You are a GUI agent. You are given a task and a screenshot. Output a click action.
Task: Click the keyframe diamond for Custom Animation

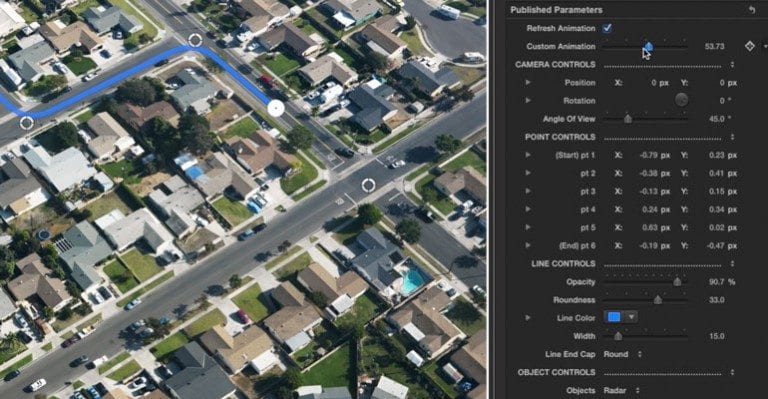tap(749, 46)
